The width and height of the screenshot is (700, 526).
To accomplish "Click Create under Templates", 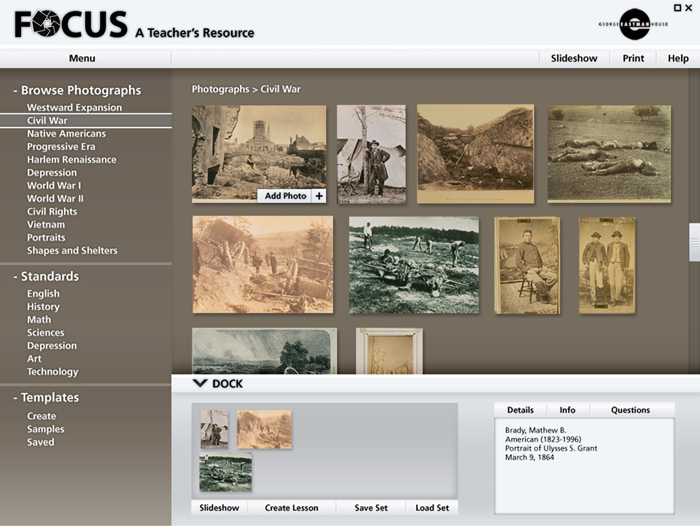I will (42, 416).
